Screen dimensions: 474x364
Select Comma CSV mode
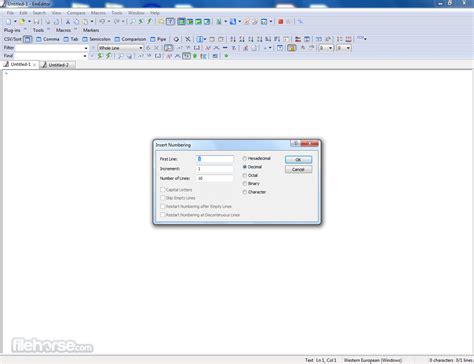point(48,39)
